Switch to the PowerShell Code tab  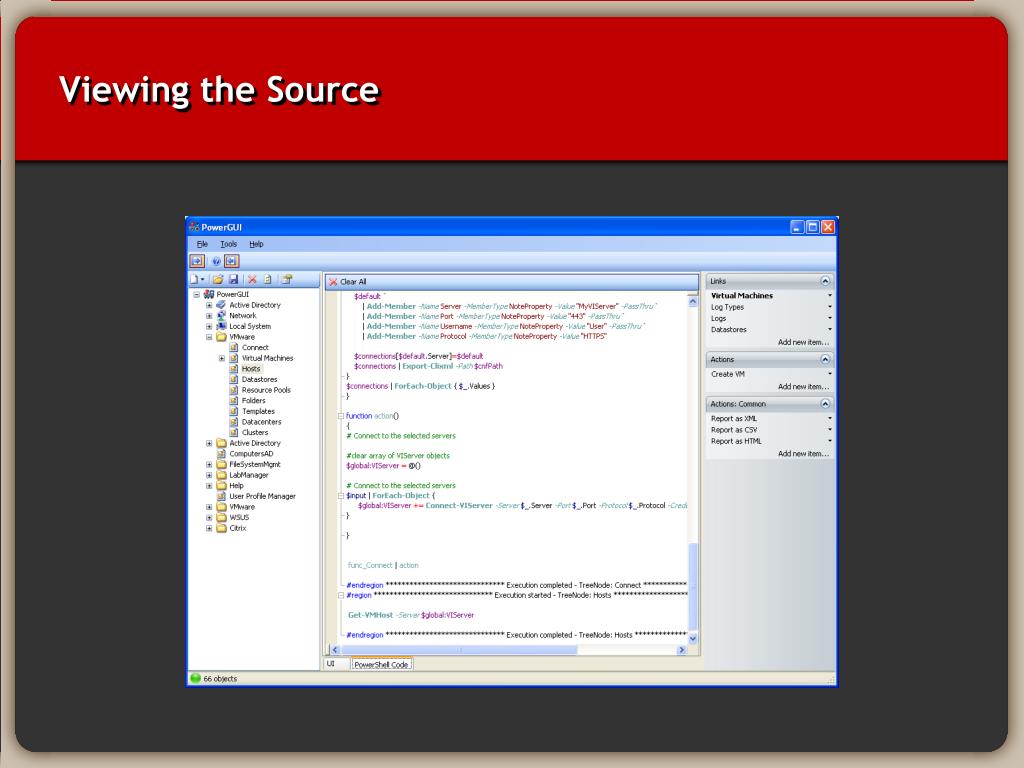(381, 664)
